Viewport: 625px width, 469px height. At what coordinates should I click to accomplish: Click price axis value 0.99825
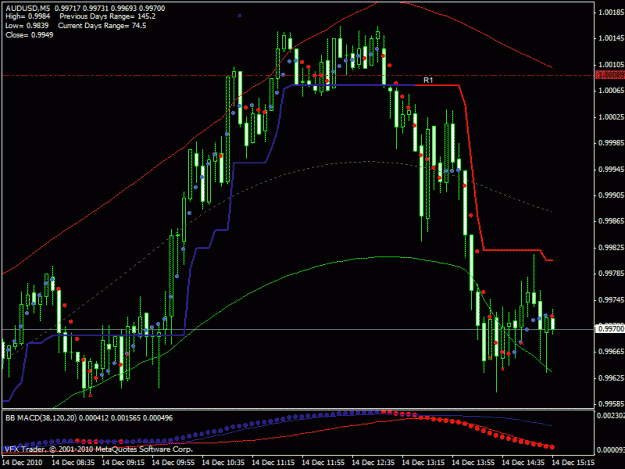click(x=611, y=247)
